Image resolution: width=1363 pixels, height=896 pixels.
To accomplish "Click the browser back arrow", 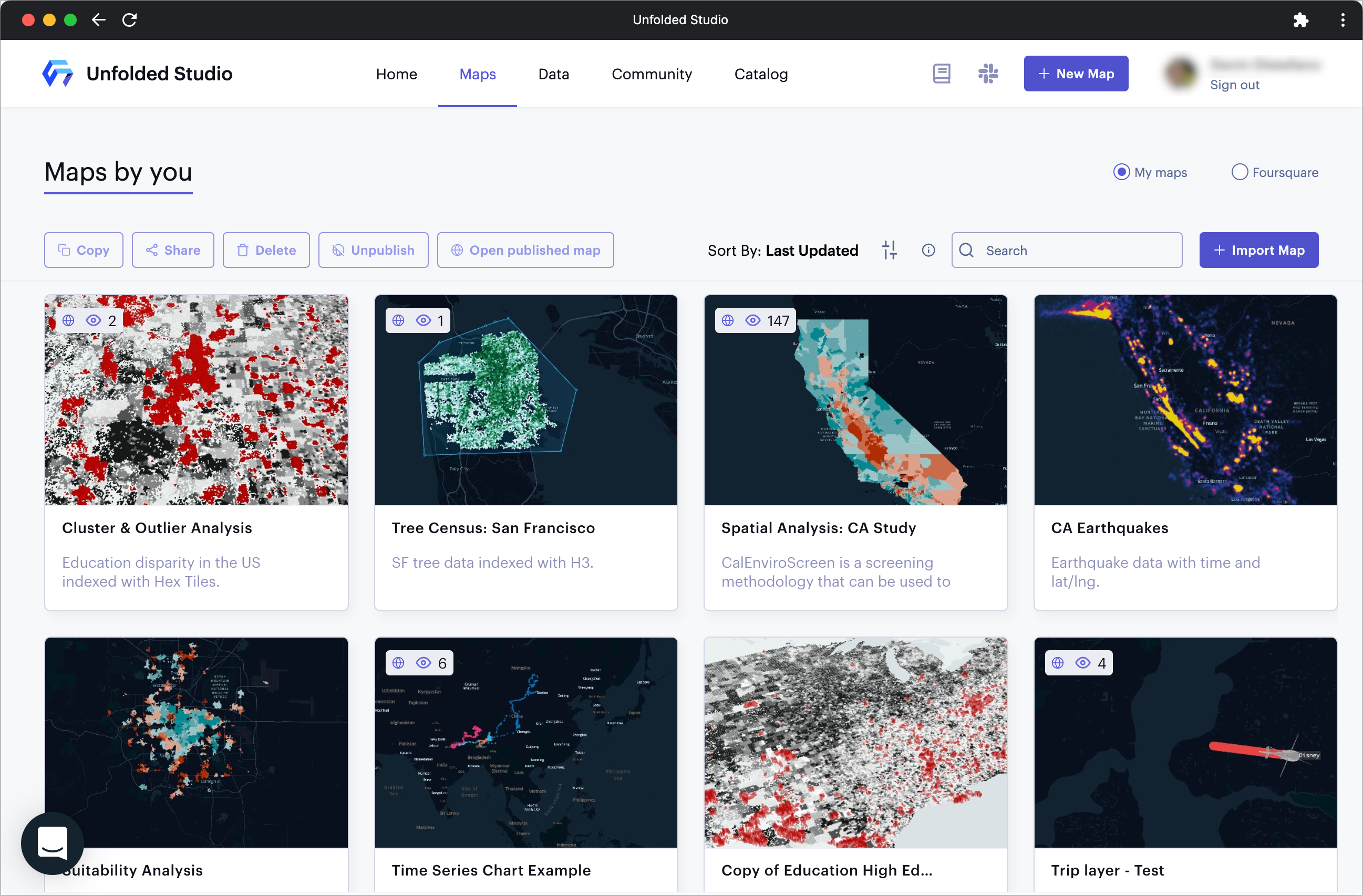I will click(x=98, y=20).
